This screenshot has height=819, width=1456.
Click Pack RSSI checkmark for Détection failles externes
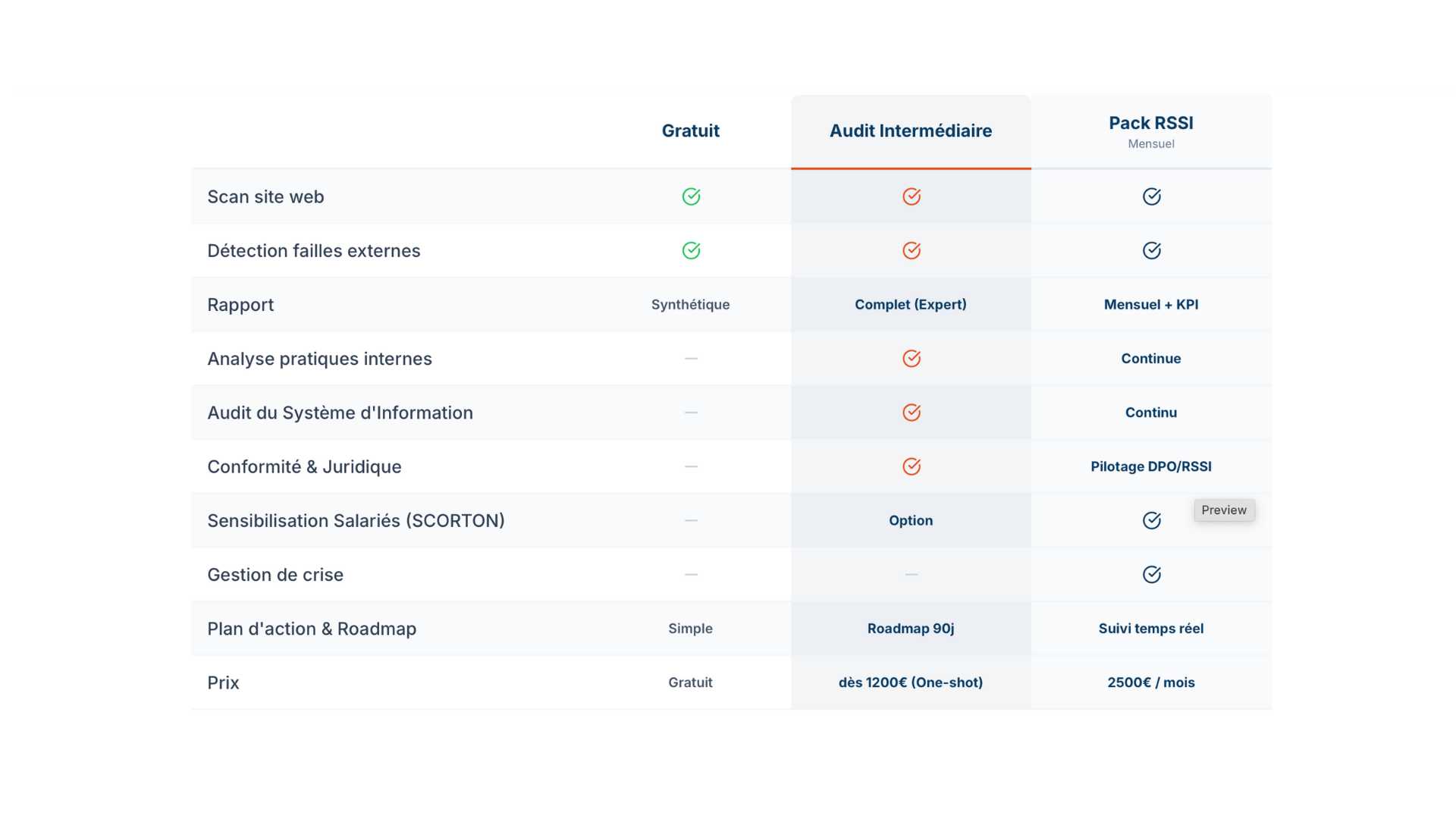click(1151, 250)
